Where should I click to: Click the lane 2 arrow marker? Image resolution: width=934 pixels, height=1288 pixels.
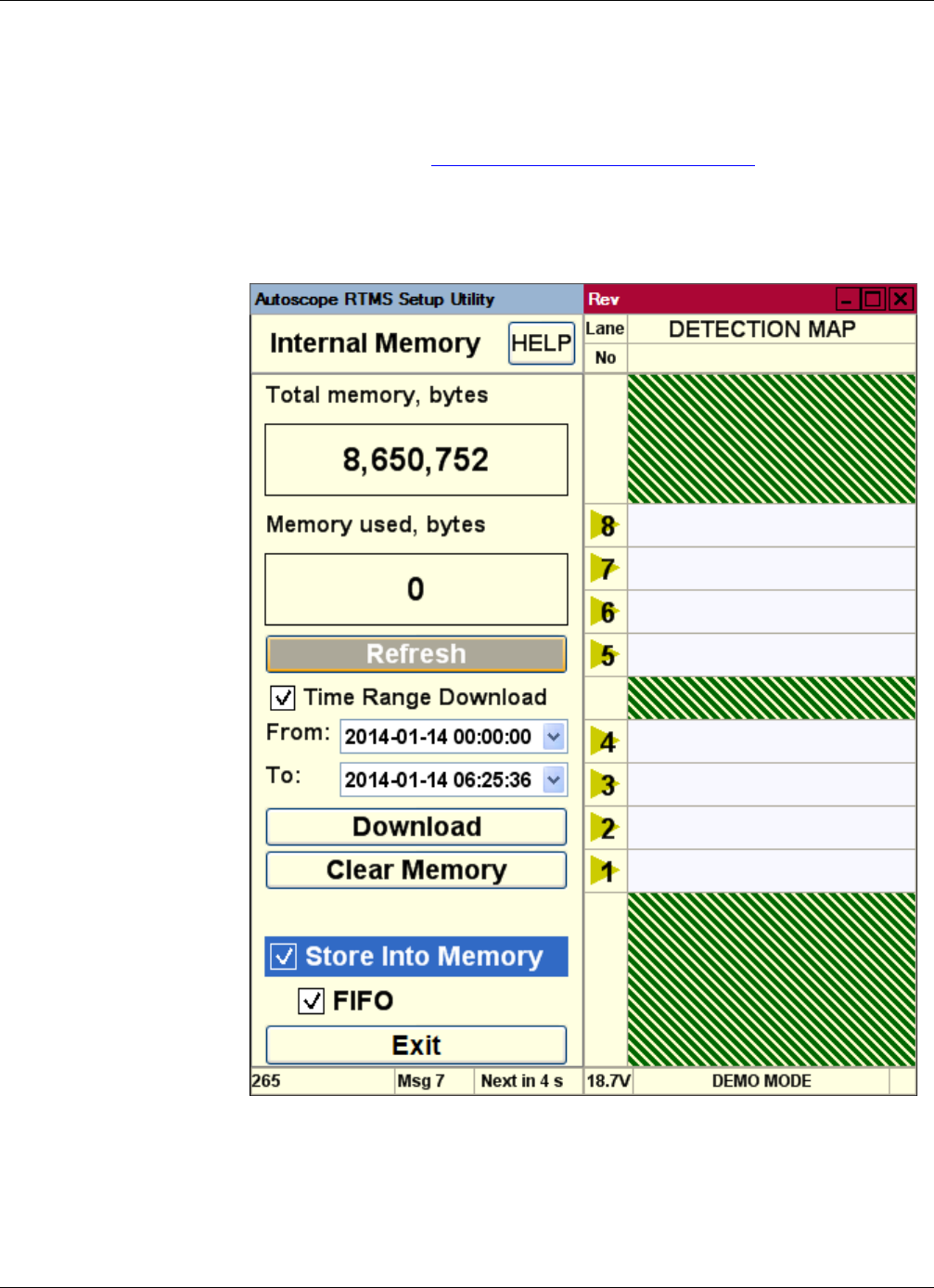[605, 828]
